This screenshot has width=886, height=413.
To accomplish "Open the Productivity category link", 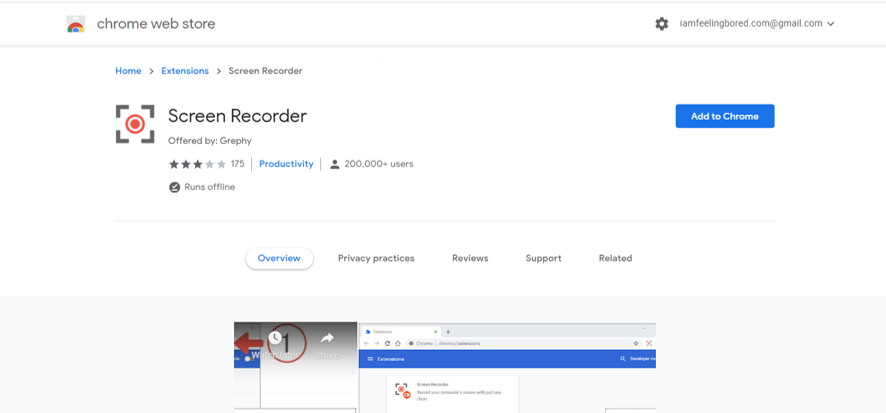I will point(286,164).
